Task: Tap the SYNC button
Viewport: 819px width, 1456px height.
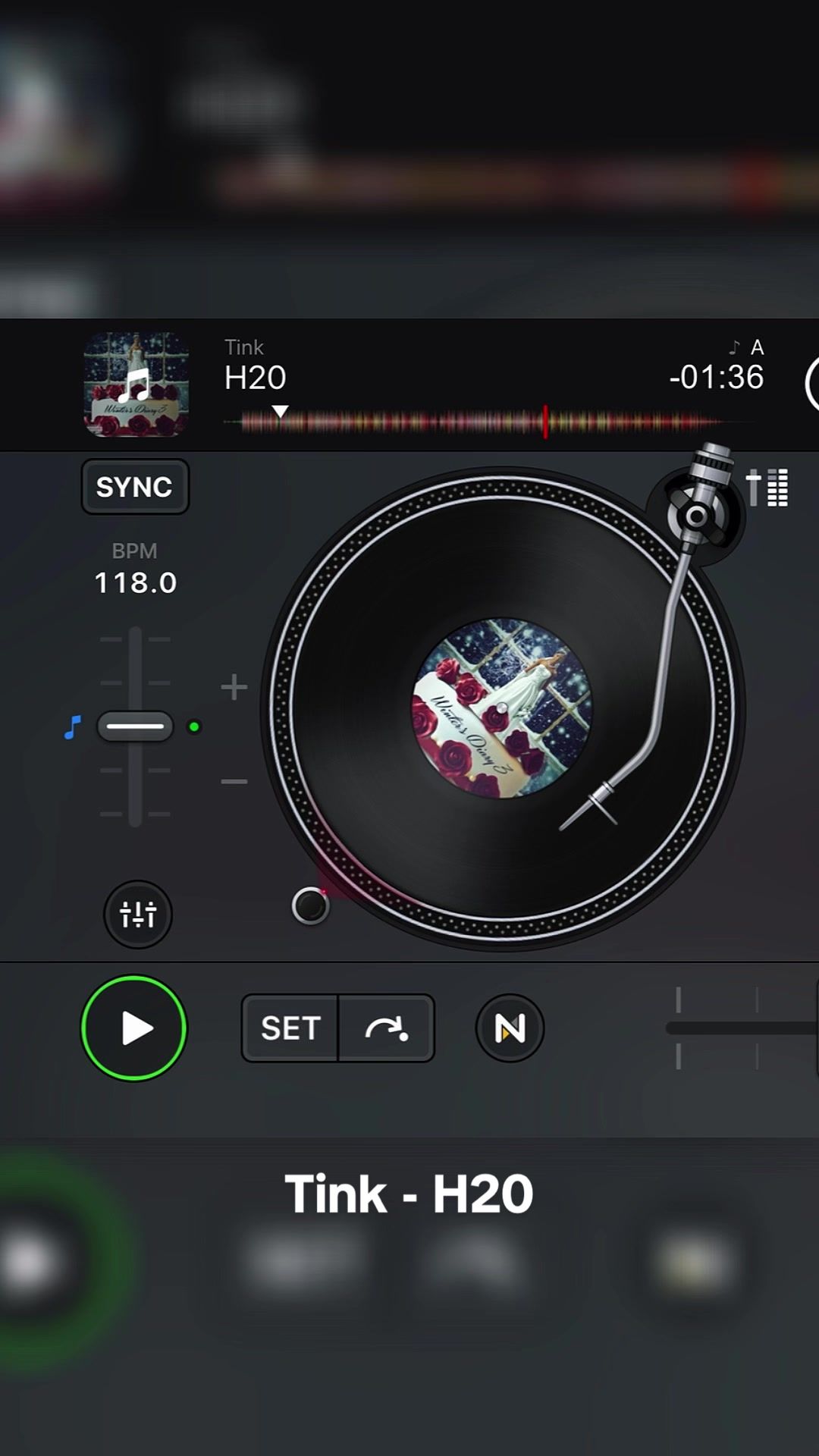Action: (135, 487)
